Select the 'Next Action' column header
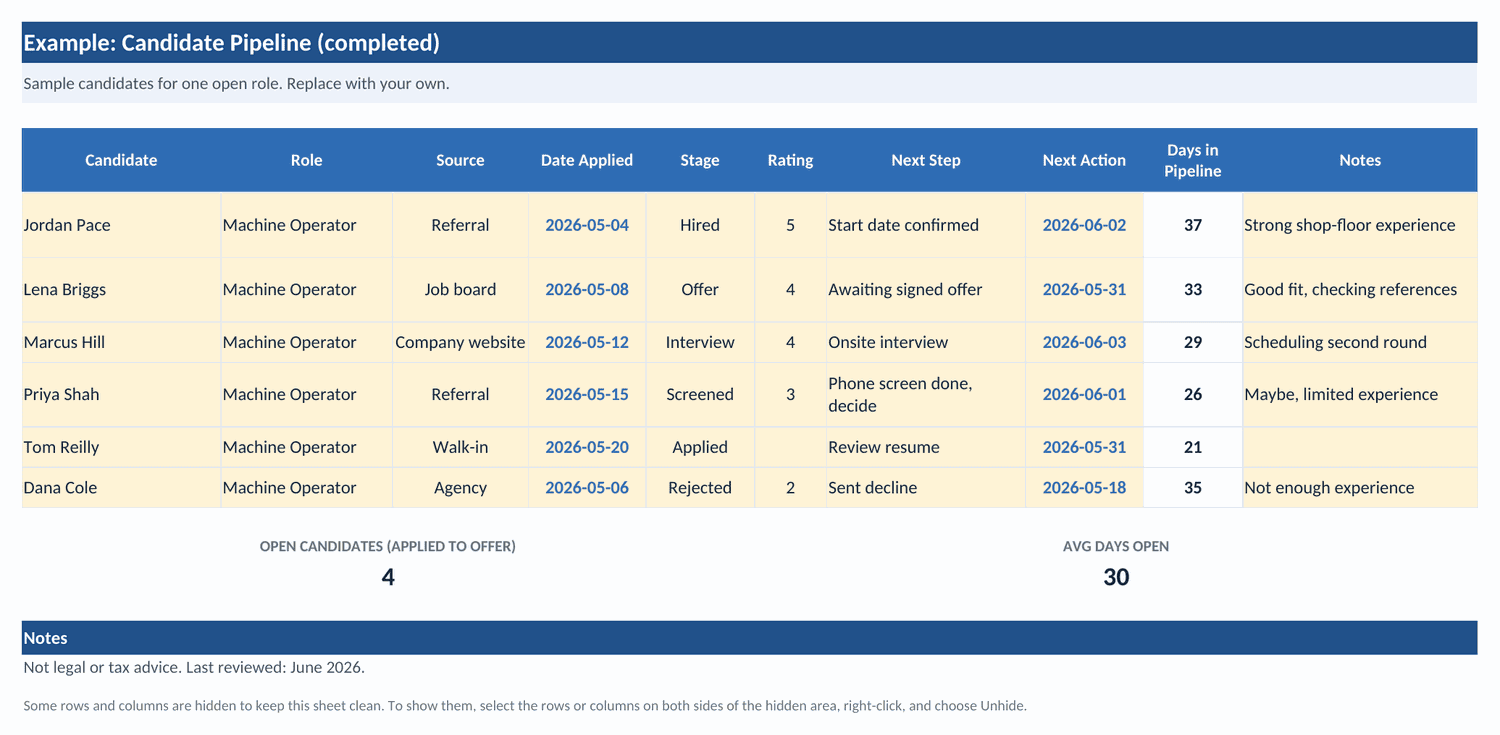Screen dimensions: 1500x735 pos(1084,160)
